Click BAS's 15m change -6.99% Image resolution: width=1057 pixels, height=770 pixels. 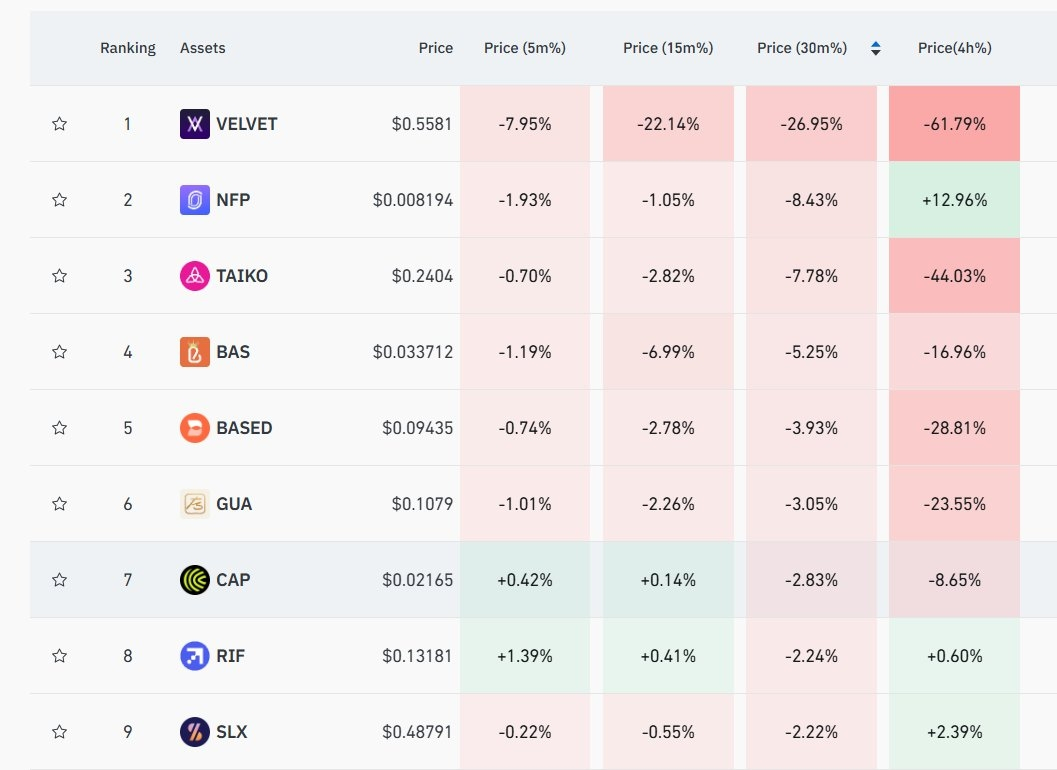pos(668,352)
